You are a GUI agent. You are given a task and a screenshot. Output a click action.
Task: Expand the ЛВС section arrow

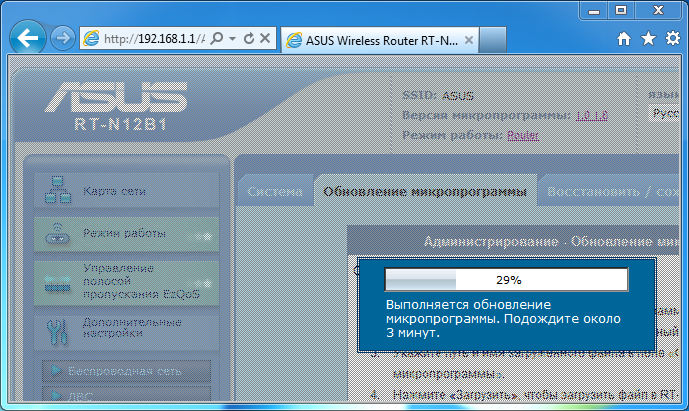point(56,396)
